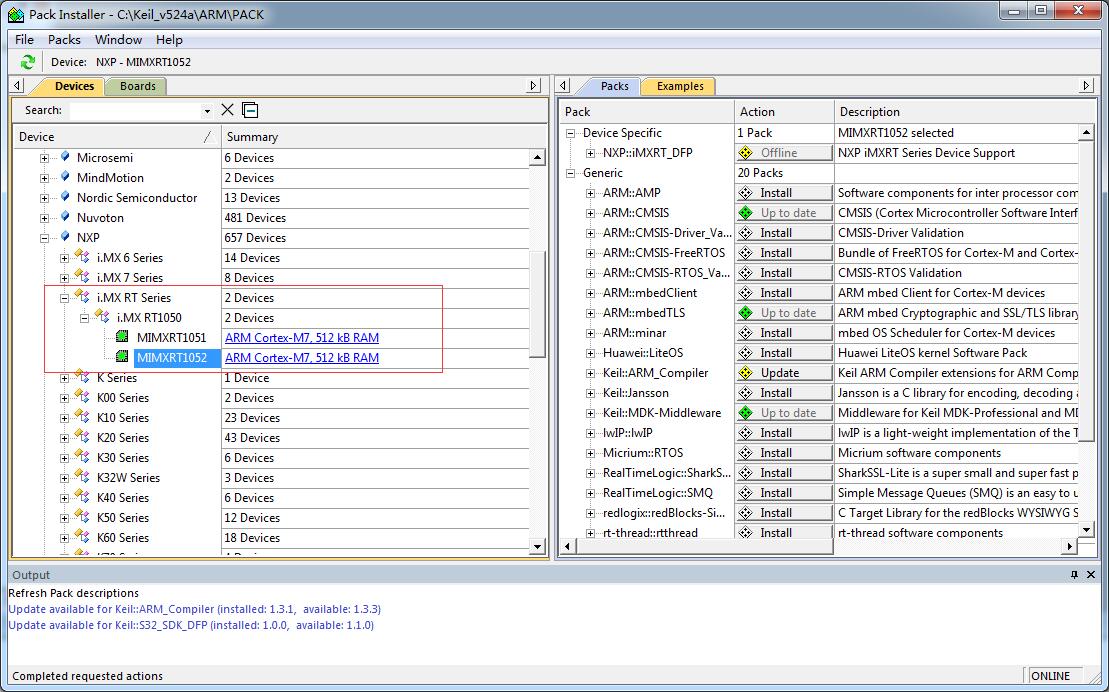This screenshot has height=692, width=1109.
Task: Click the Description column header
Action: [965, 111]
